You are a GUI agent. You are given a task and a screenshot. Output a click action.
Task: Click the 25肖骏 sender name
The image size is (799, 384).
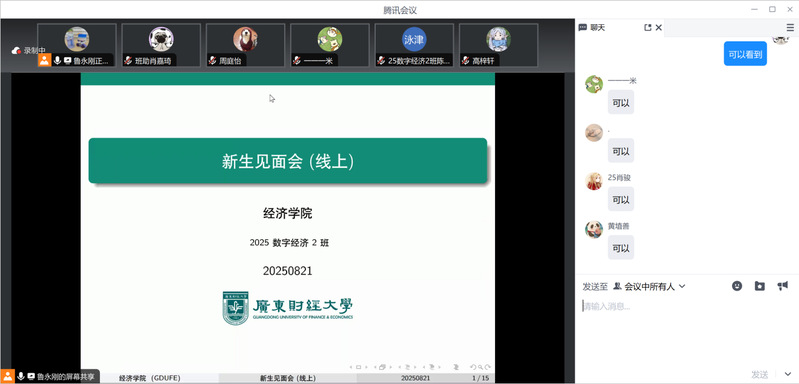click(619, 178)
